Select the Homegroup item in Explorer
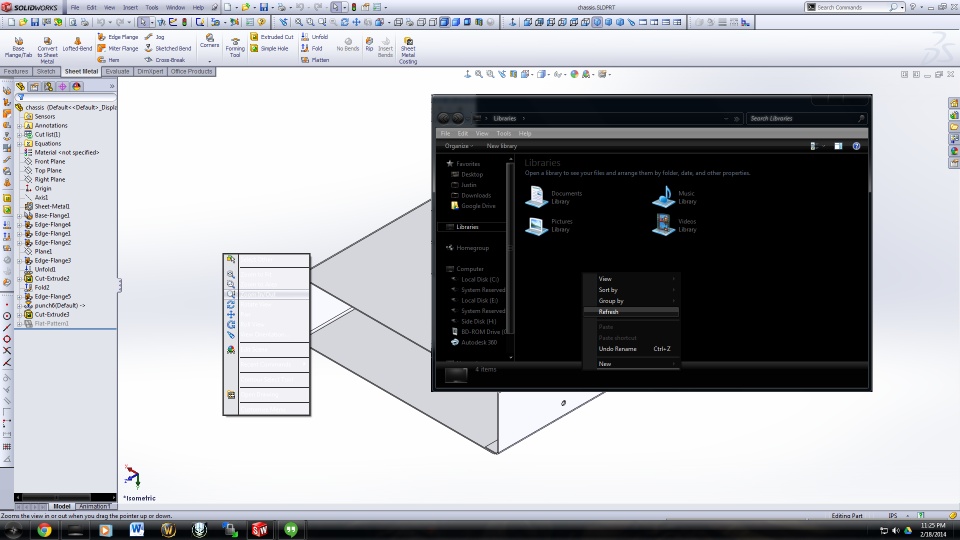The height and width of the screenshot is (540, 960). 472,248
